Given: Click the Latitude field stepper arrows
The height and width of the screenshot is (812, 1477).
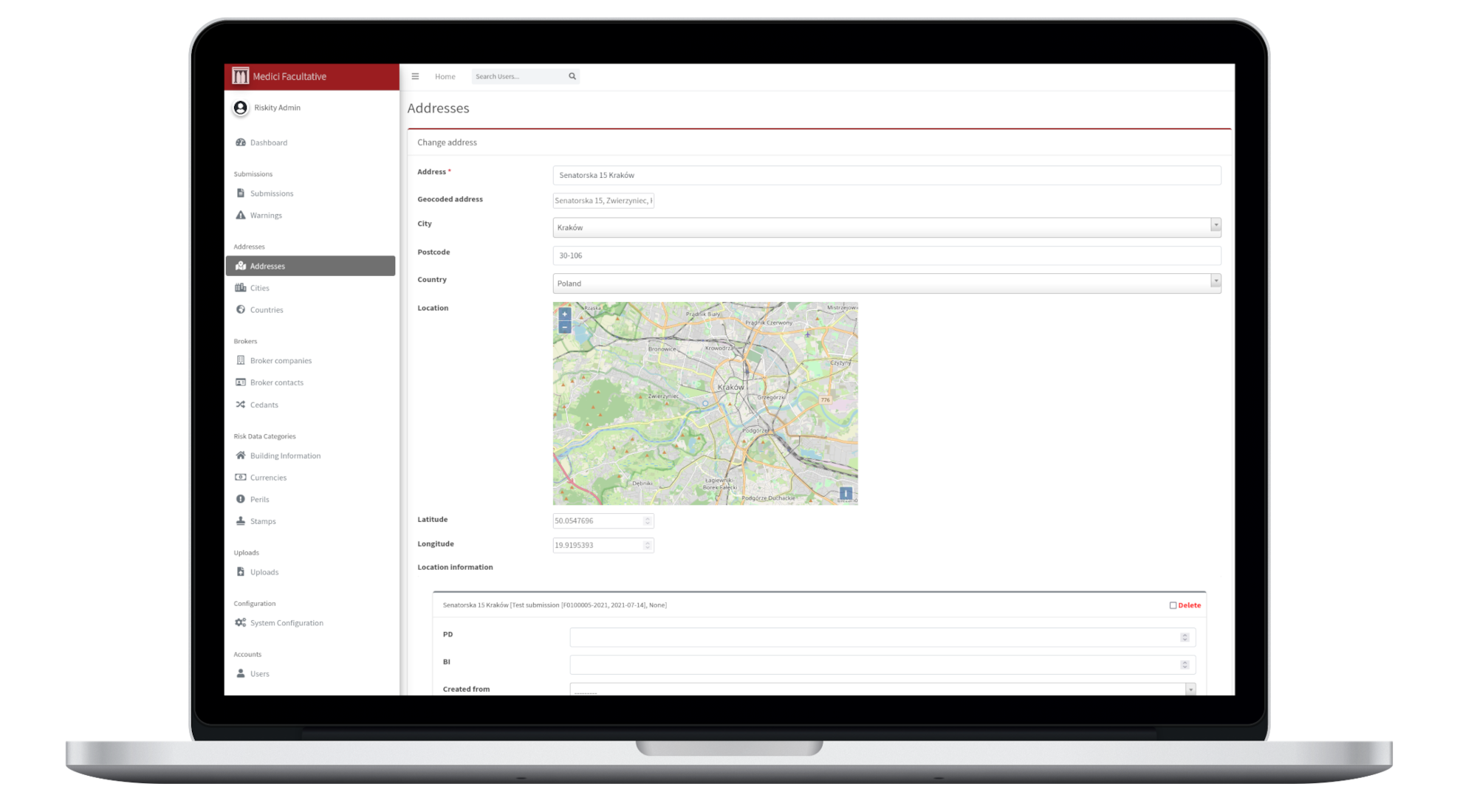Looking at the screenshot, I should point(647,521).
